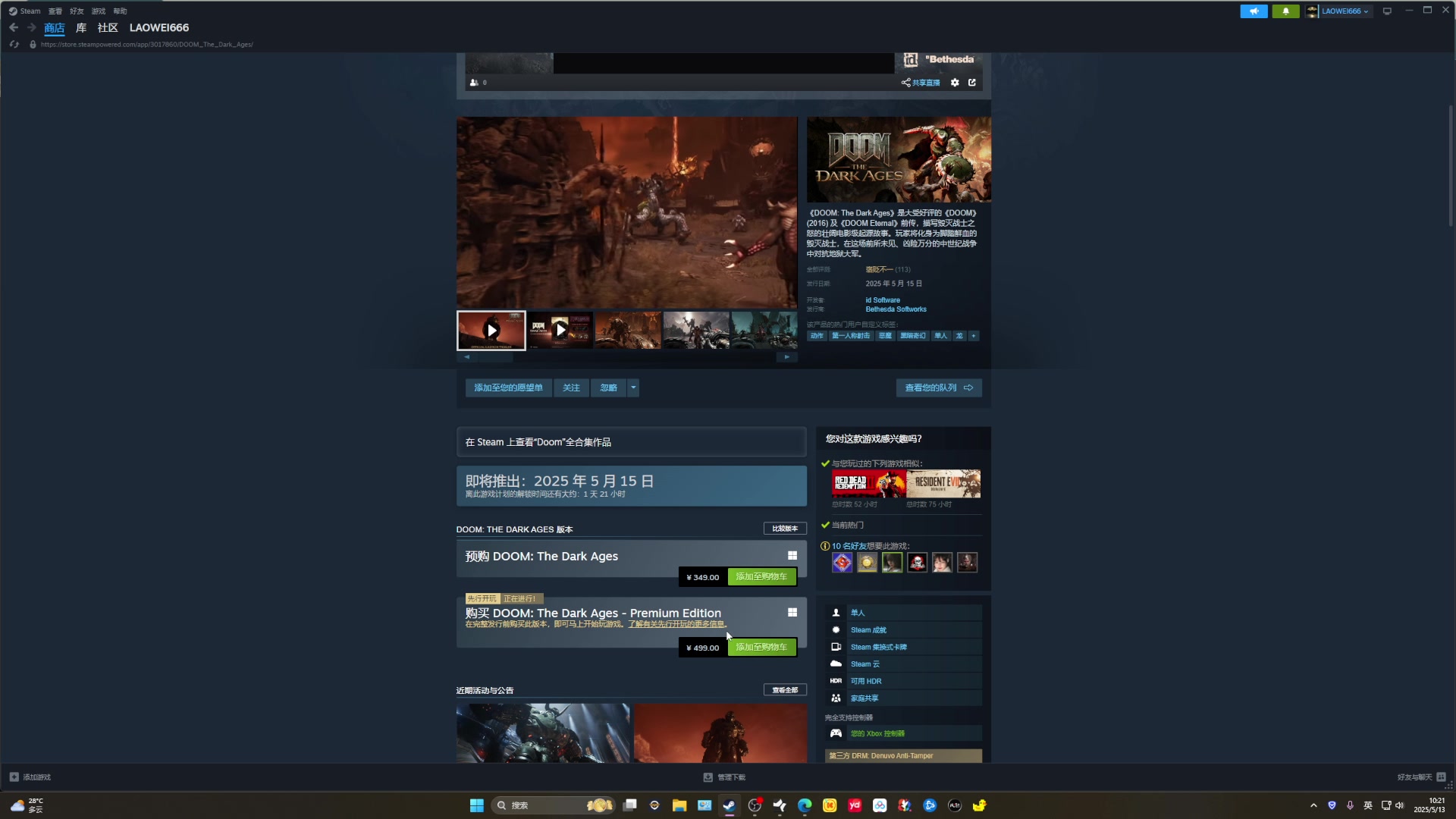Open the Steam announcements megaphone icon
Viewport: 1456px width, 819px height.
pyautogui.click(x=1254, y=11)
